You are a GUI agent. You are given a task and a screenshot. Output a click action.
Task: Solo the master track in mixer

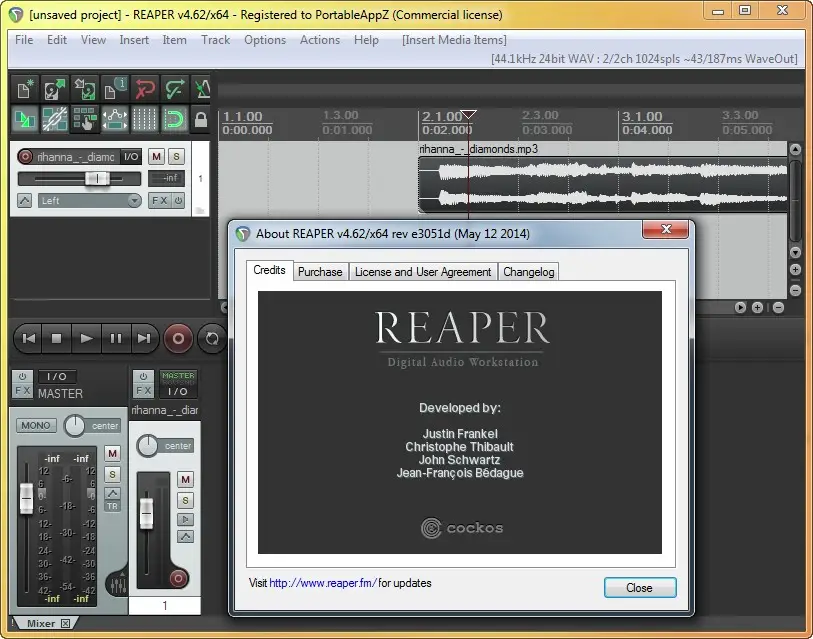(113, 474)
